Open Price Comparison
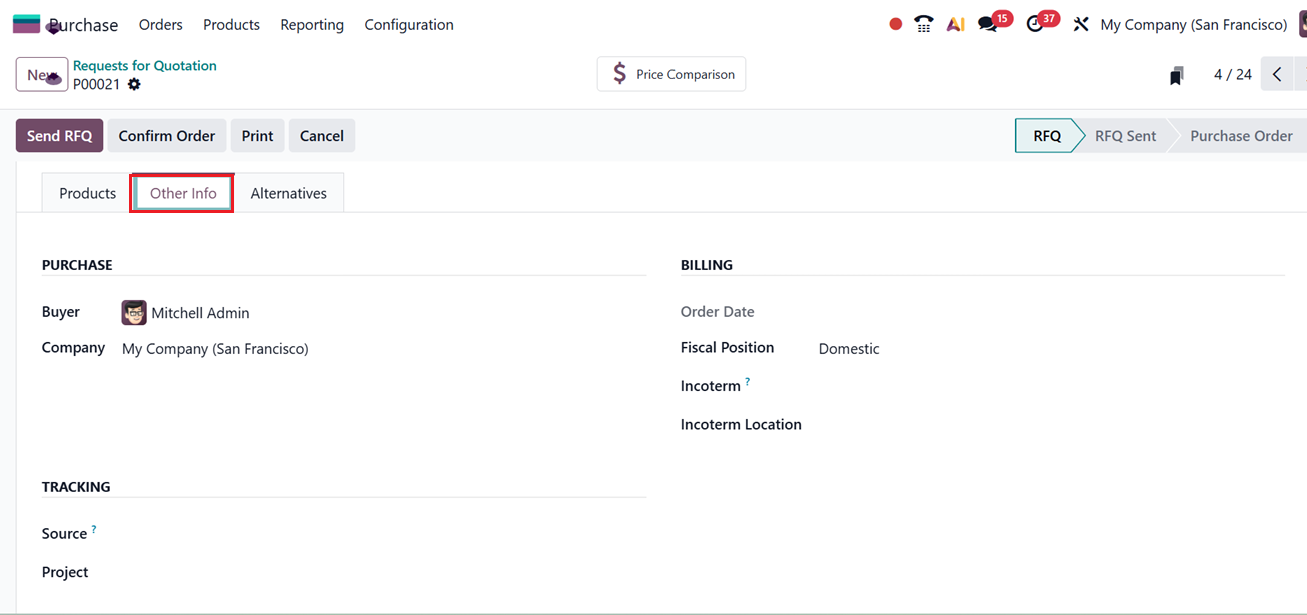 click(x=671, y=74)
